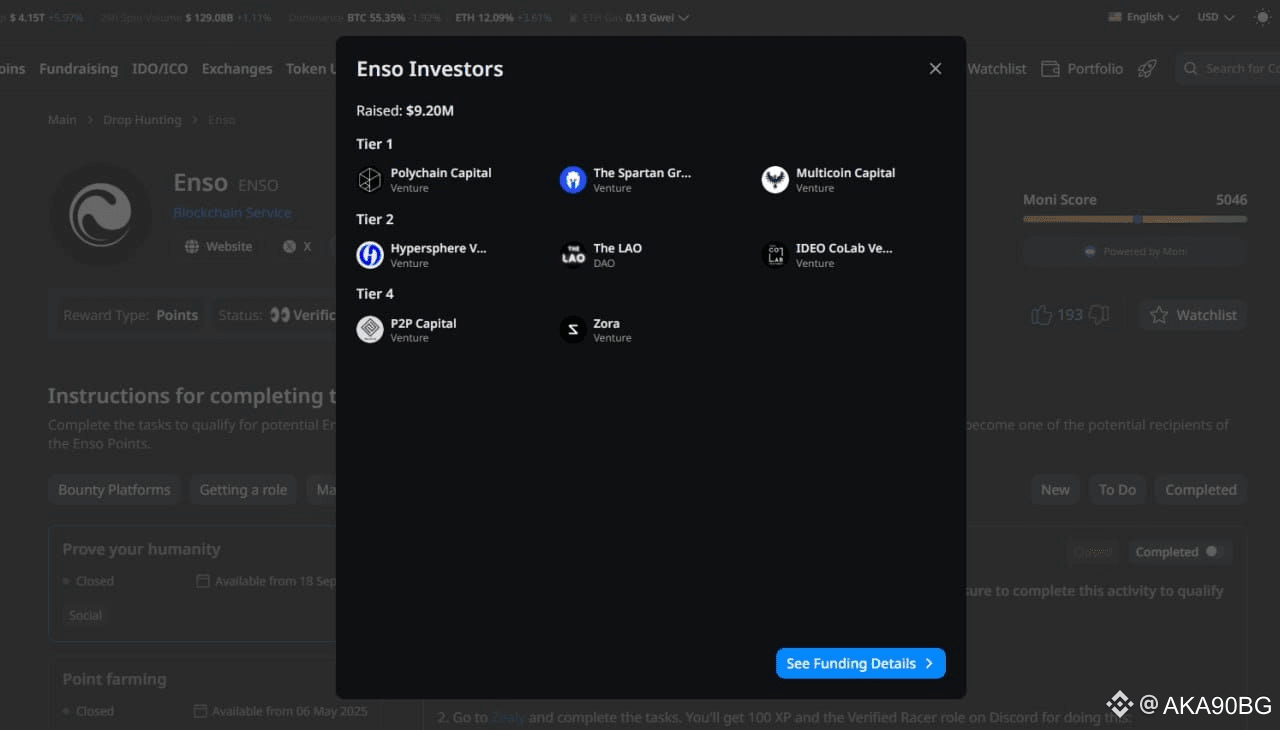Go to Drop Hunting in the breadcrumb
This screenshot has height=730, width=1280.
(142, 120)
